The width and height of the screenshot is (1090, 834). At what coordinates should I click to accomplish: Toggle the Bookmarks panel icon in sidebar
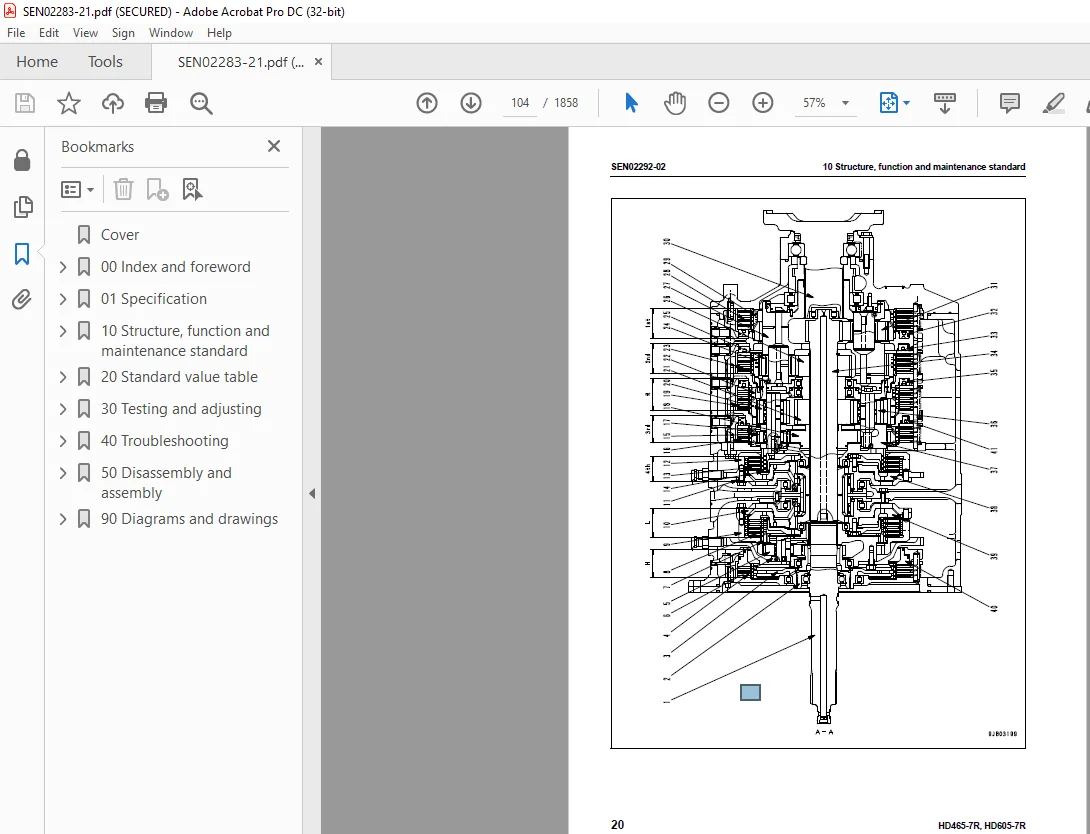22,254
